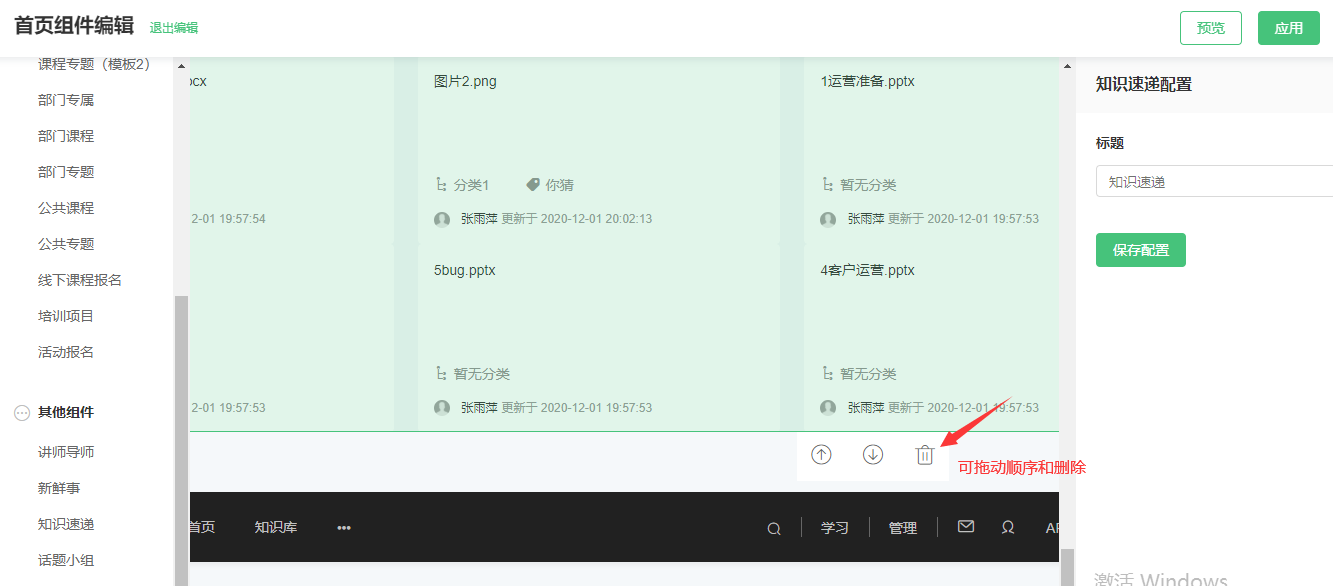The height and width of the screenshot is (586, 1333).
Task: Click the search magnifier in dark navbar
Action: pyautogui.click(x=774, y=528)
